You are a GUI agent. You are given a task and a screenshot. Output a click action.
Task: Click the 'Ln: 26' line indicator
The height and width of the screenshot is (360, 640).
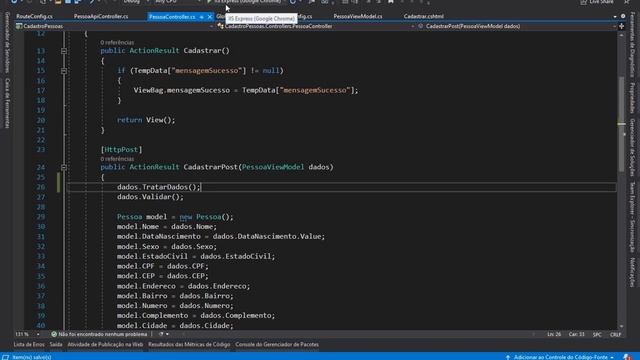554,335
